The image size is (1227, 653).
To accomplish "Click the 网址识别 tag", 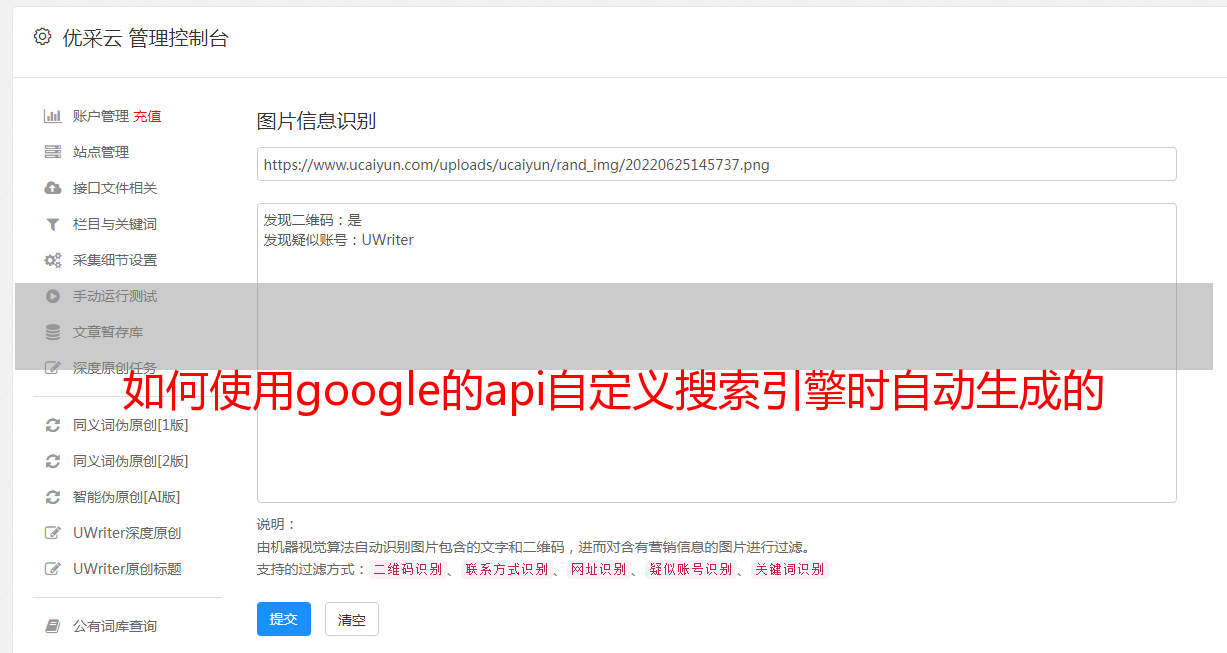I will point(598,569).
